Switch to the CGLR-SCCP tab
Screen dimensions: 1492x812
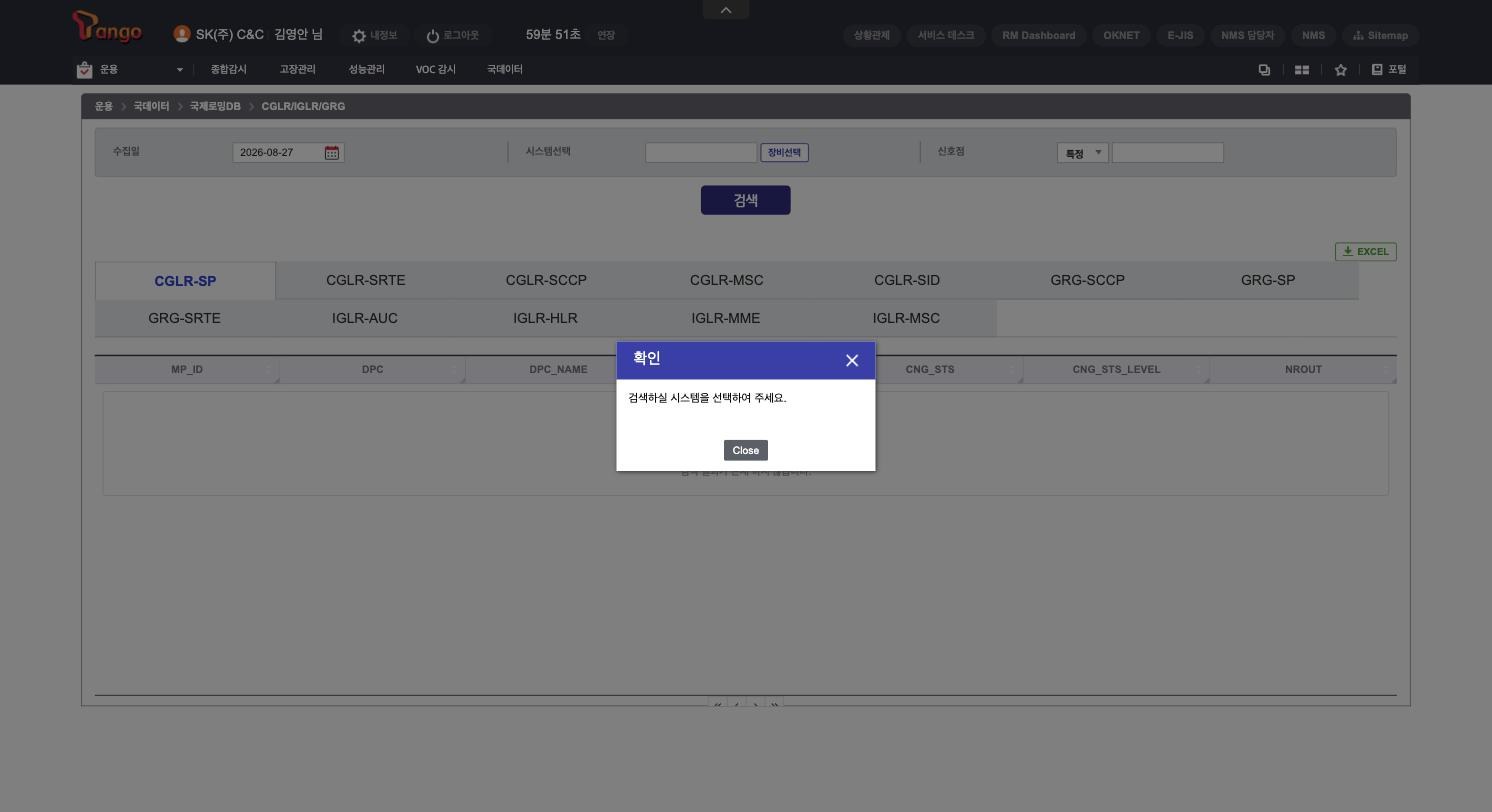click(546, 281)
